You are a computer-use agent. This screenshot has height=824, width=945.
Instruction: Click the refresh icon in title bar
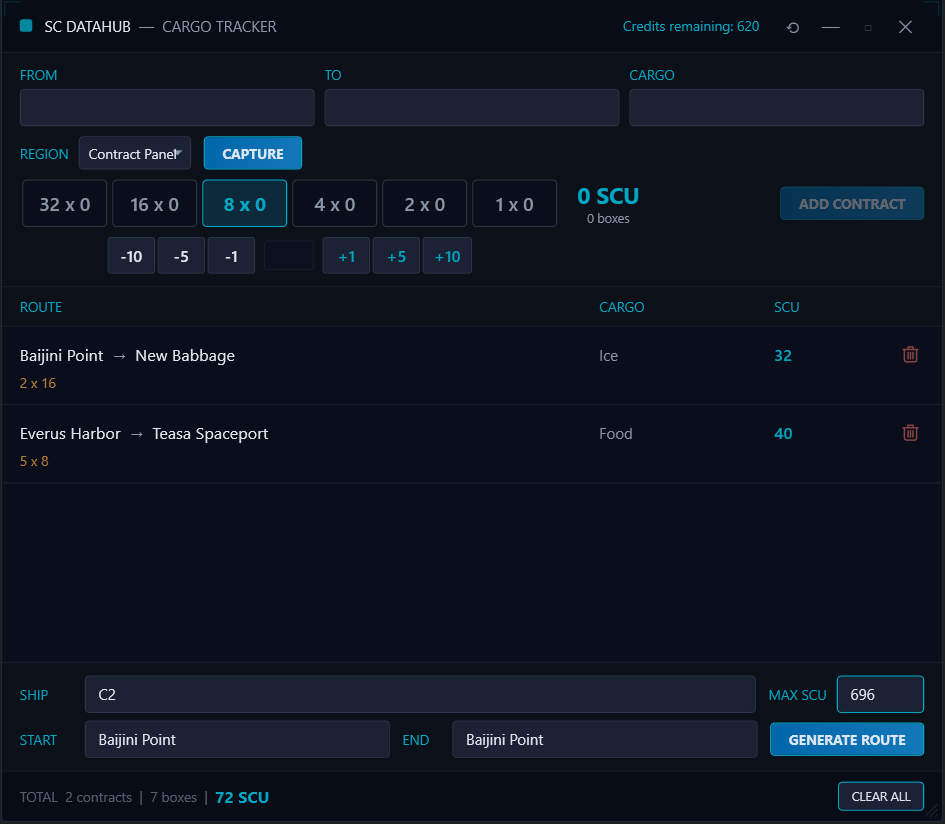coord(793,27)
